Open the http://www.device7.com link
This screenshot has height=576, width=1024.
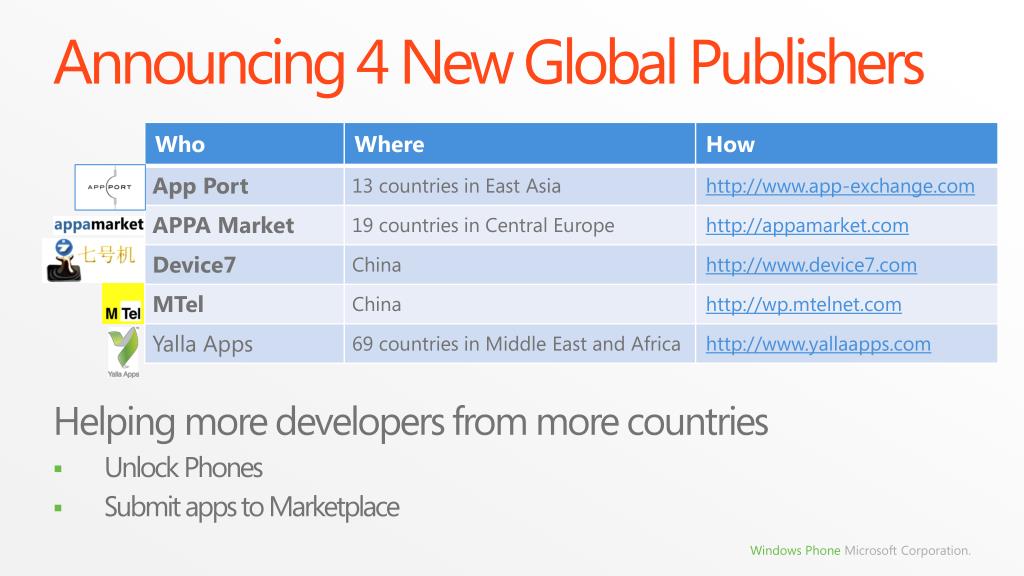point(811,265)
